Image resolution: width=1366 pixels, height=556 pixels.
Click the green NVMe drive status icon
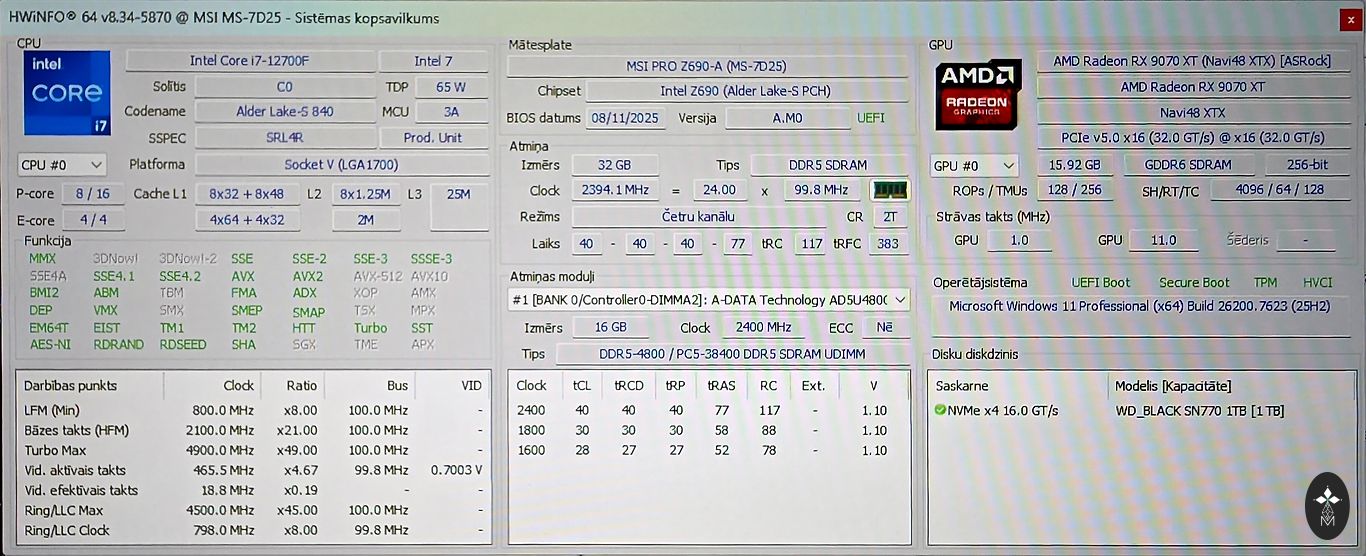pos(940,410)
